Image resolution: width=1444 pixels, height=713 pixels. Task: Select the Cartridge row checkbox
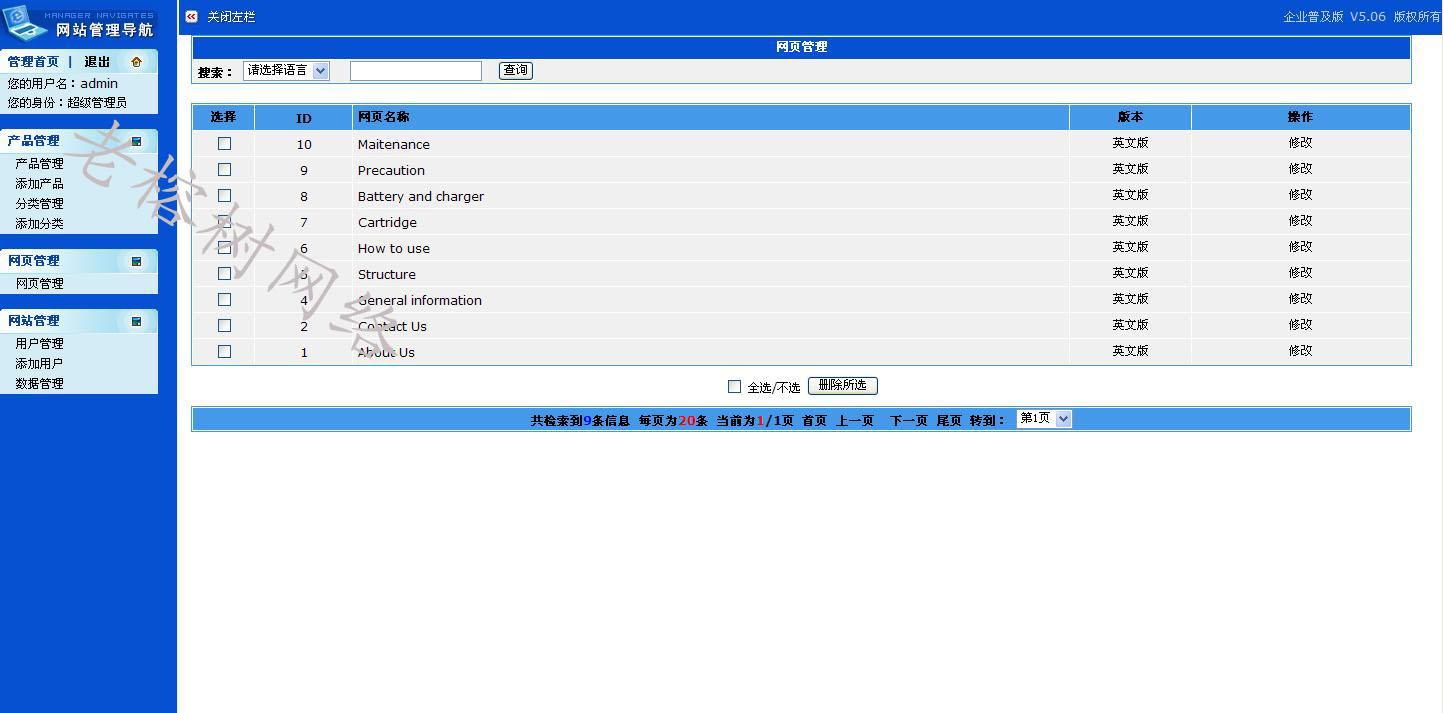point(224,222)
